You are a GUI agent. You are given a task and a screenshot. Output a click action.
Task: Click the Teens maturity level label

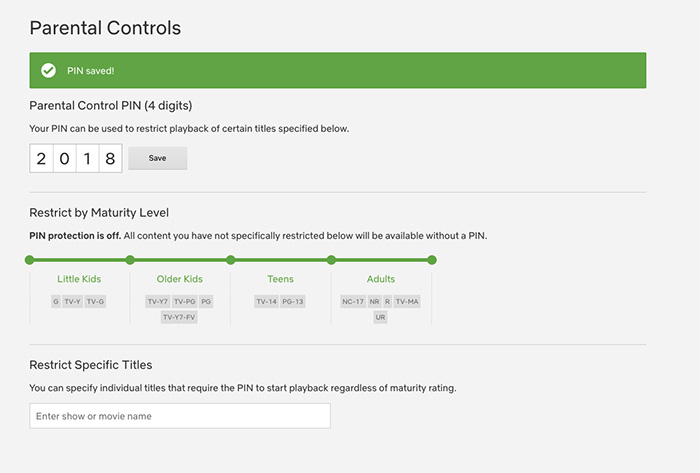point(280,279)
